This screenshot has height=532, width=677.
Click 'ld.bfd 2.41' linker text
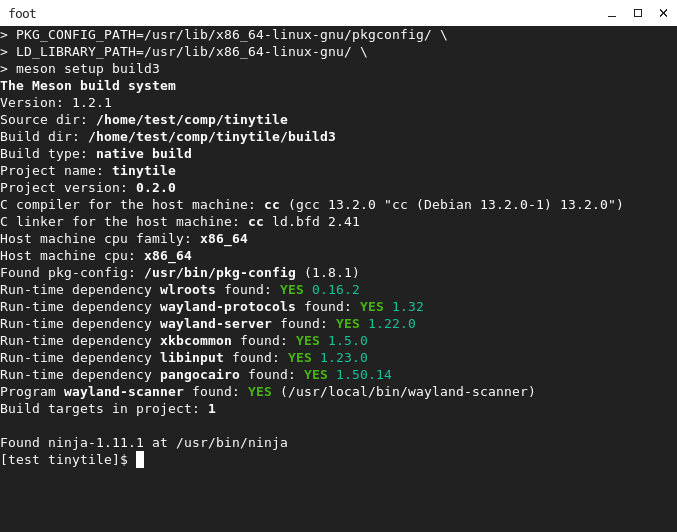tap(316, 222)
